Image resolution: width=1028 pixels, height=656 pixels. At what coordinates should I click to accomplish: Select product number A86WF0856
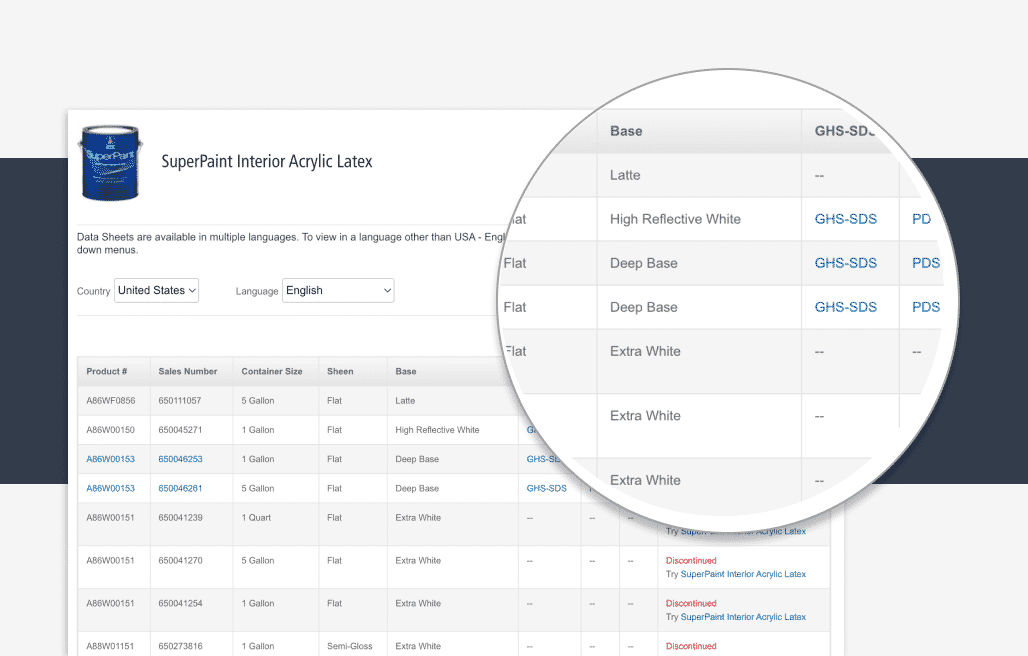[111, 401]
